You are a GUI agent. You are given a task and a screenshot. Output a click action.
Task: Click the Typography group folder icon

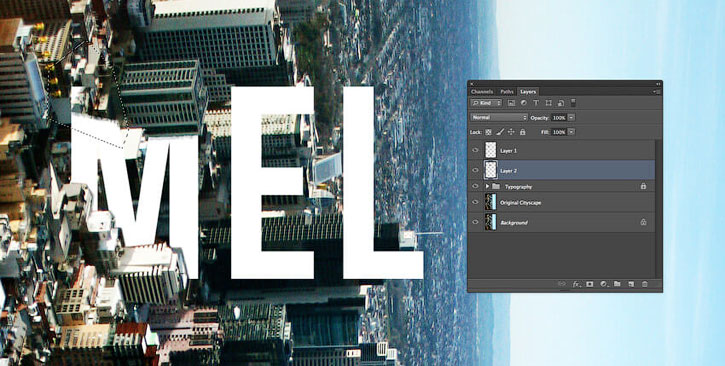[496, 187]
